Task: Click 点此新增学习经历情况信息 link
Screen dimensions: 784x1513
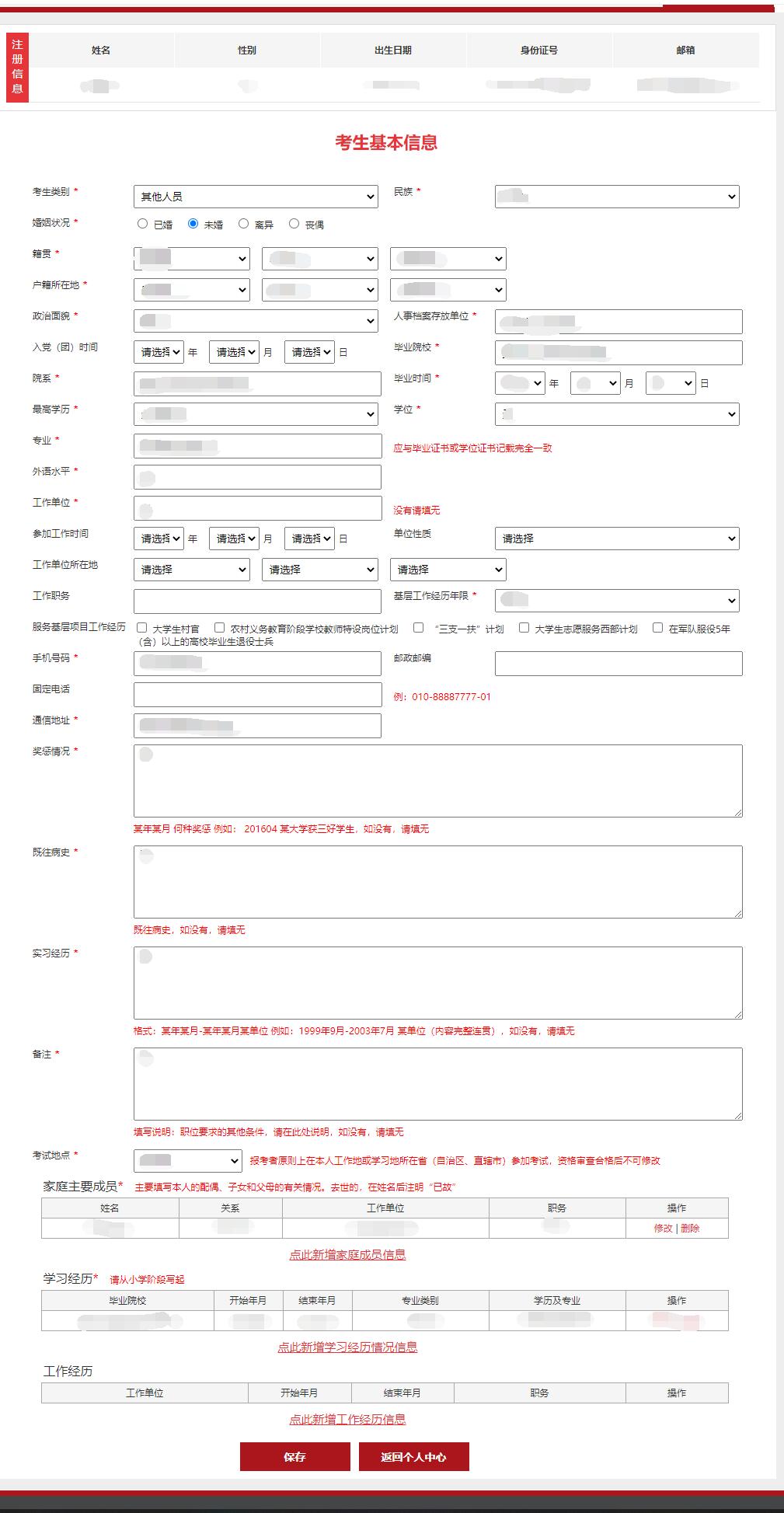Action: pyautogui.click(x=347, y=1347)
